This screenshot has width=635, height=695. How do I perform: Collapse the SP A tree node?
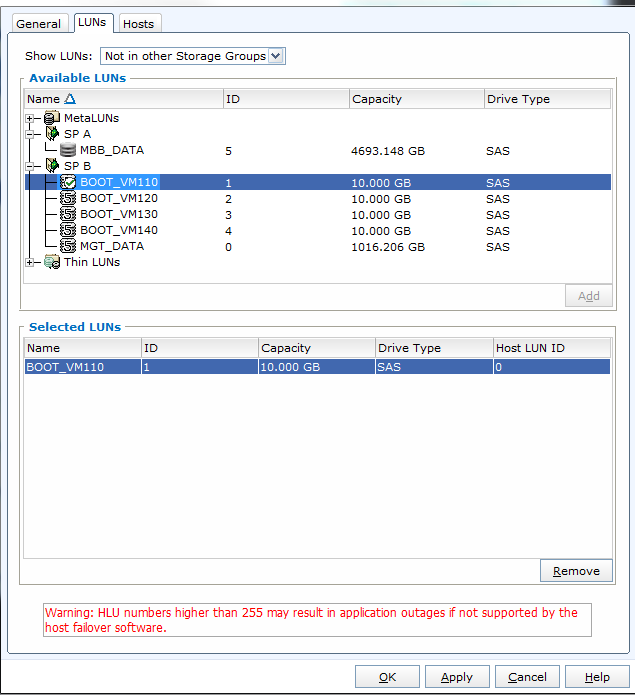(x=29, y=134)
